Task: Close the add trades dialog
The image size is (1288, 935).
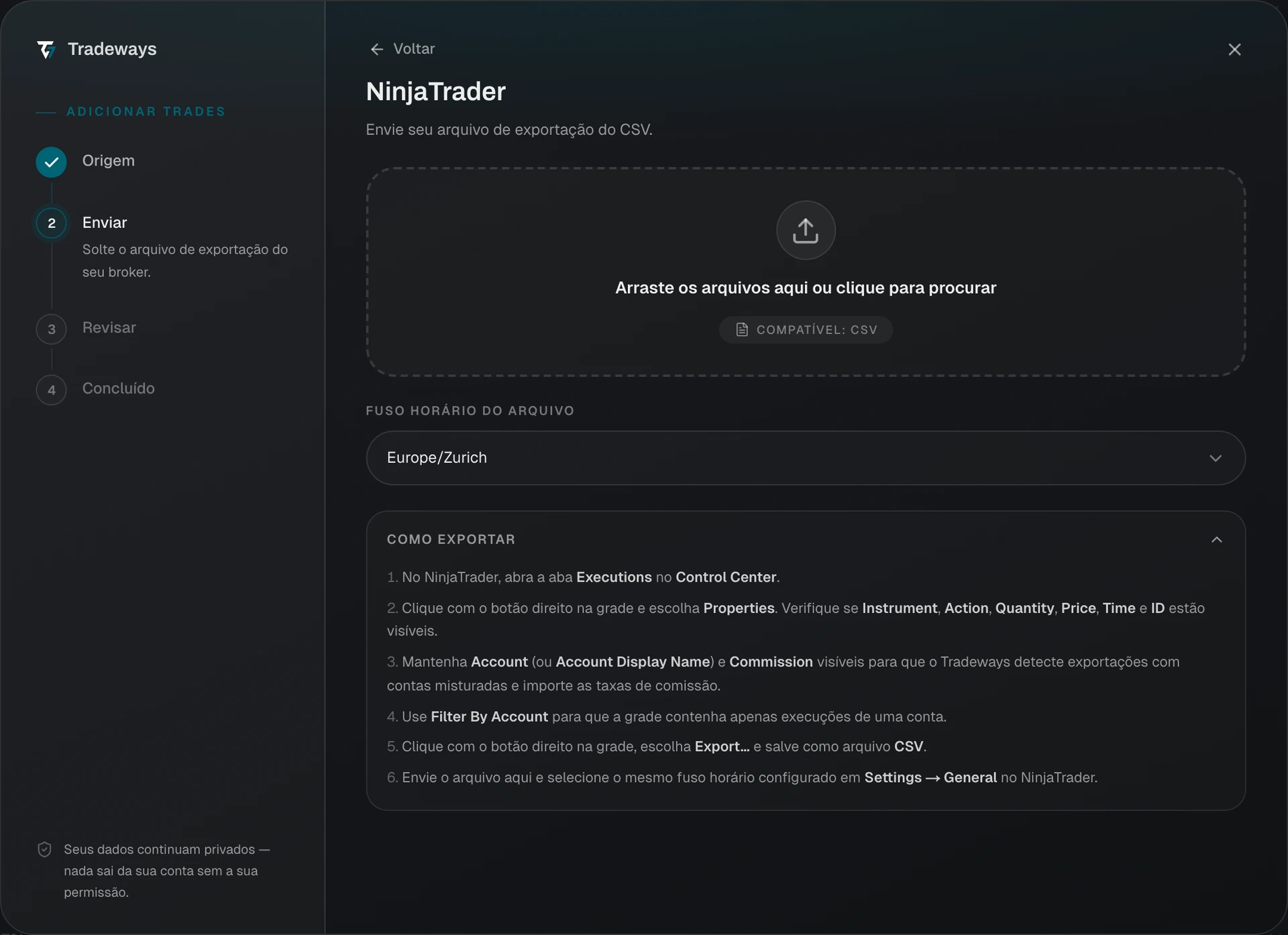Action: (1234, 50)
